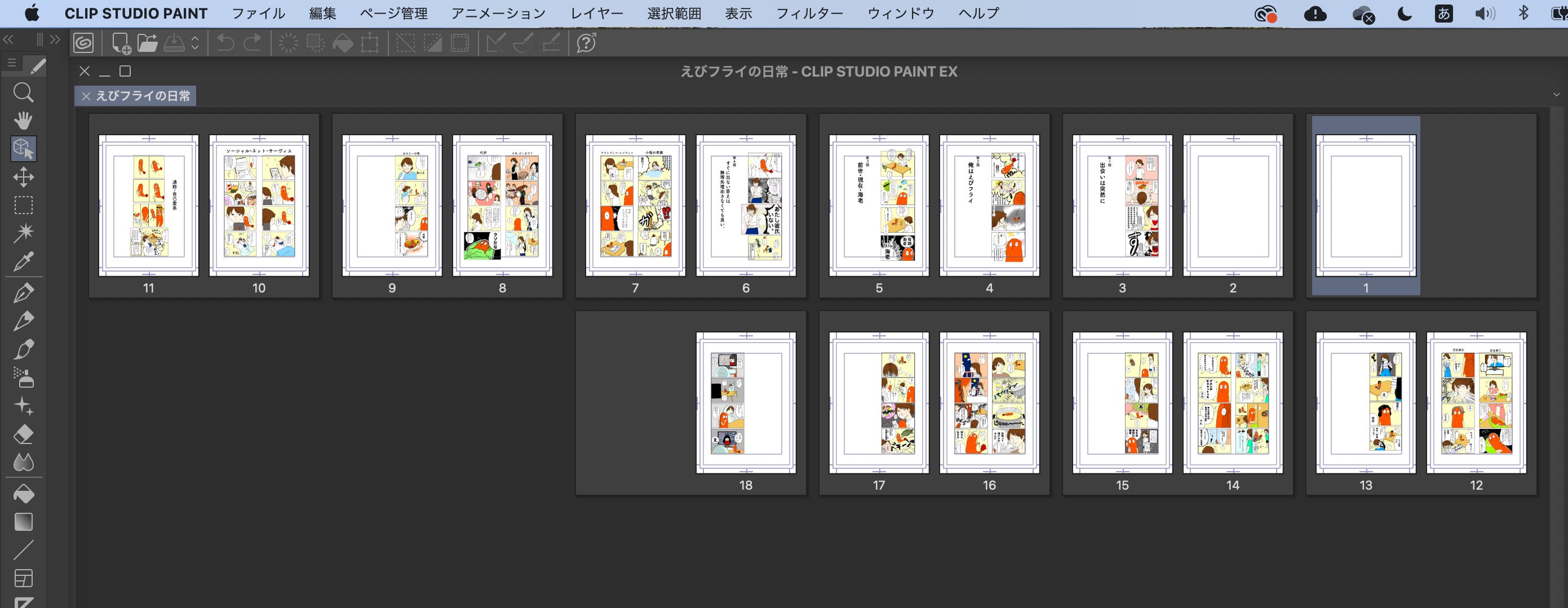Open Clip Studio launcher icon
The width and height of the screenshot is (1568, 608).
tap(84, 43)
